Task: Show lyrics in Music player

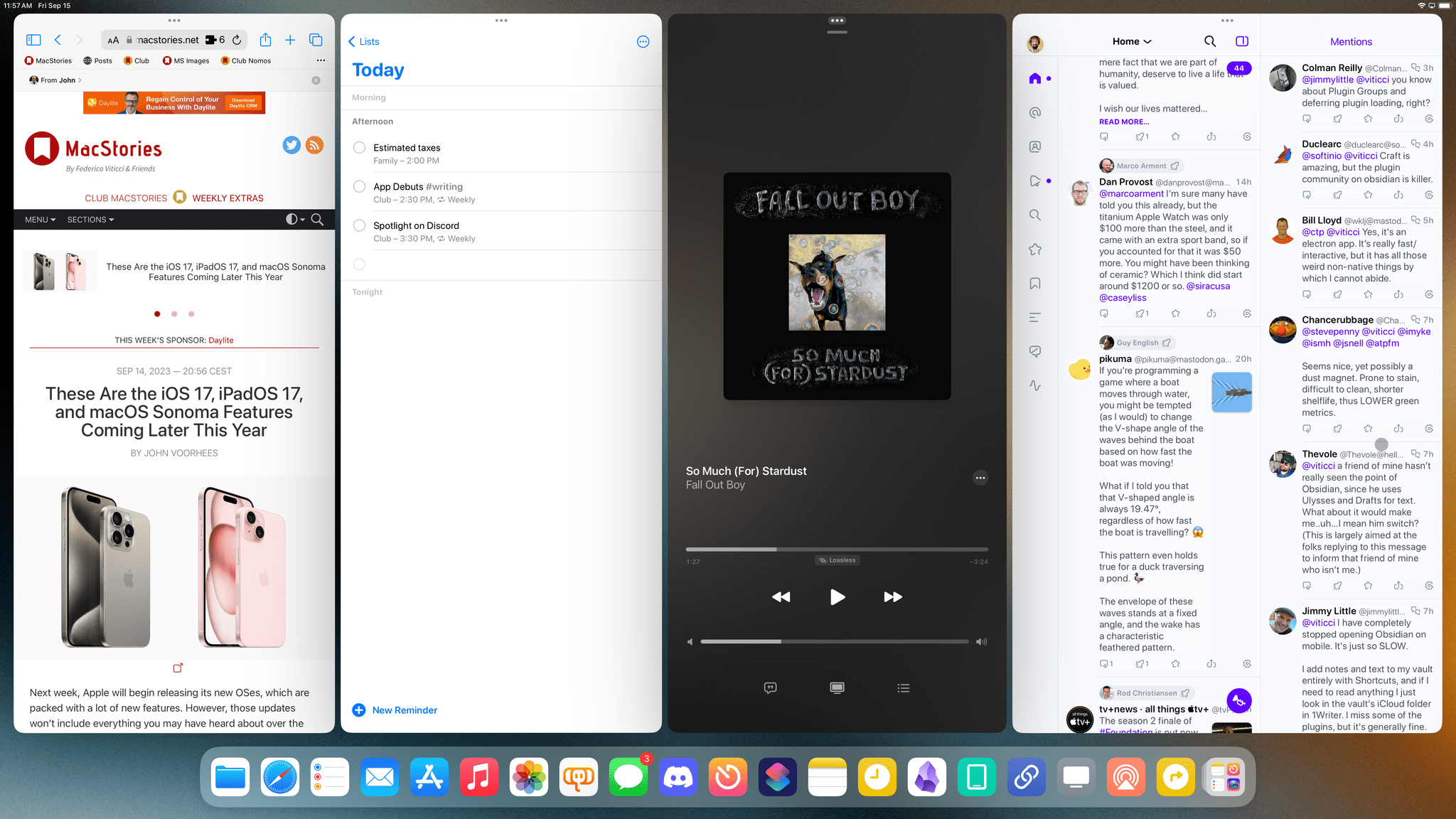Action: click(x=770, y=687)
